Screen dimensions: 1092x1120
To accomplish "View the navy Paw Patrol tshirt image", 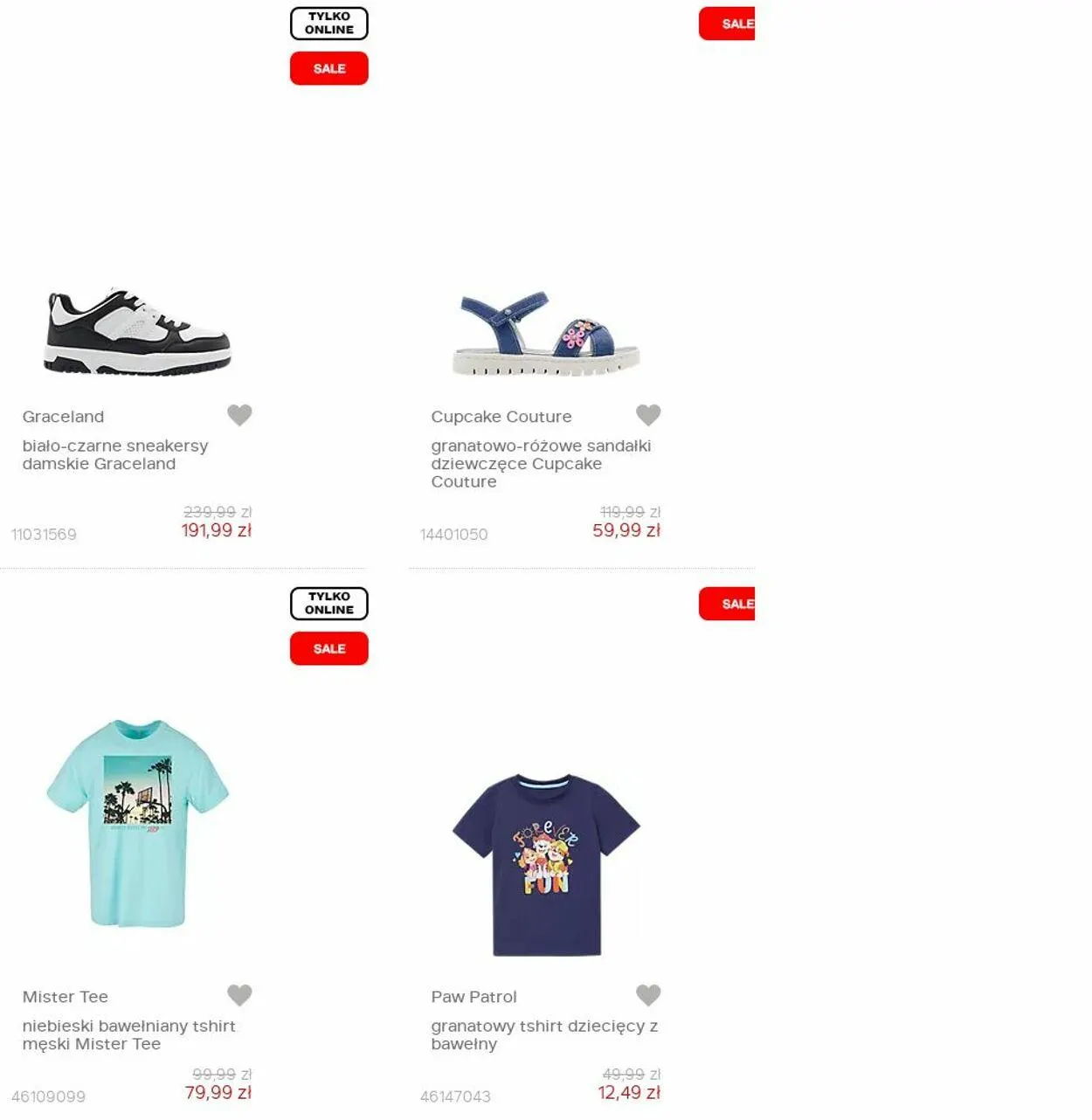I will pos(547,865).
